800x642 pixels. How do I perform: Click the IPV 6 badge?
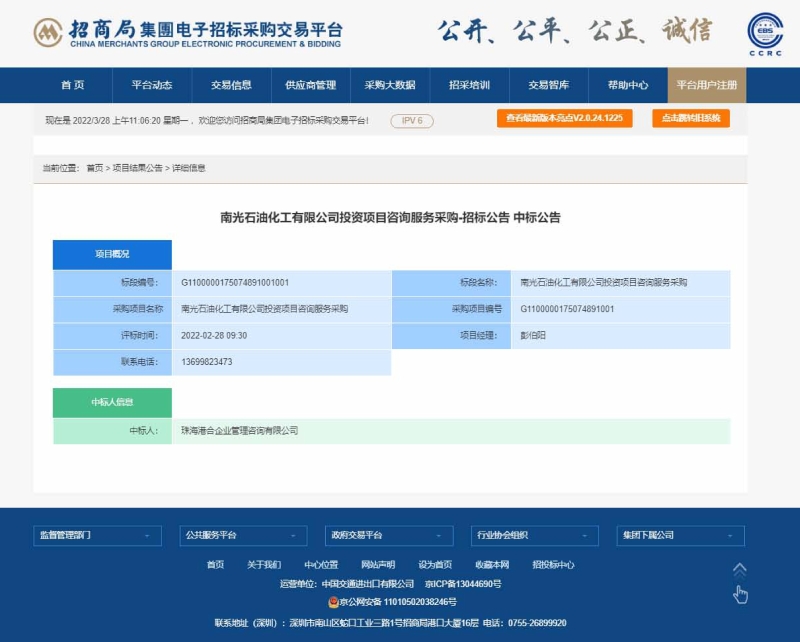[x=412, y=120]
